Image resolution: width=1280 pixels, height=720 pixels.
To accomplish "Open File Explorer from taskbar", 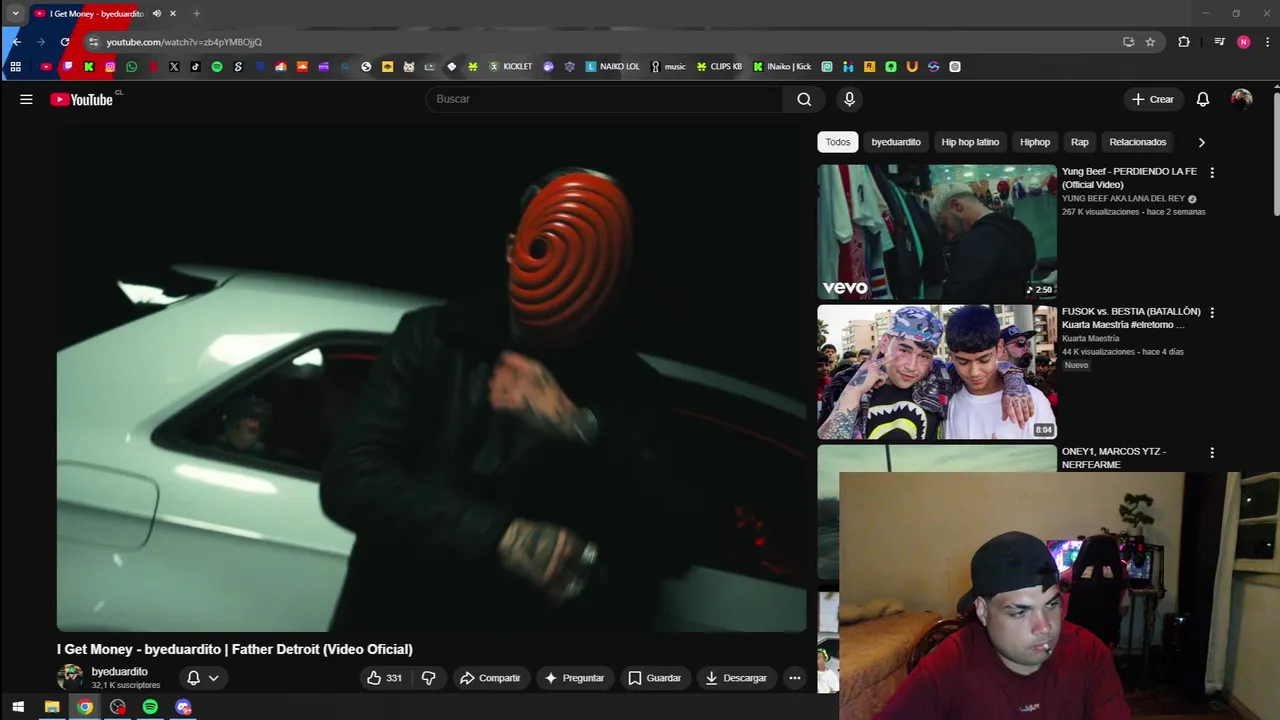I will click(52, 707).
